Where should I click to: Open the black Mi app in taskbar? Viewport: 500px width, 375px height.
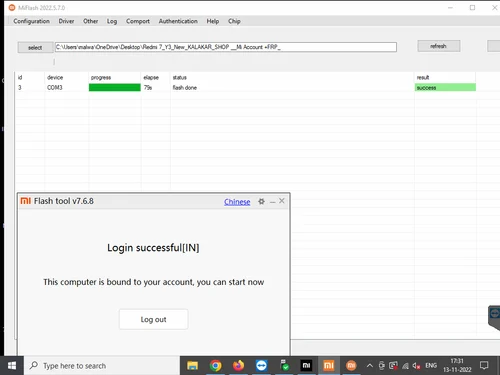point(306,366)
